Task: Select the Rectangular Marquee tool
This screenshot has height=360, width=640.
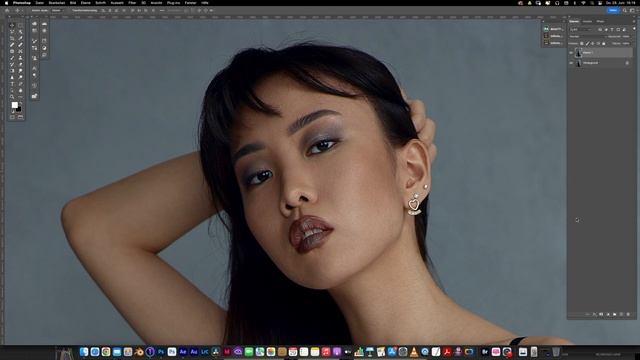Action: tap(20, 25)
